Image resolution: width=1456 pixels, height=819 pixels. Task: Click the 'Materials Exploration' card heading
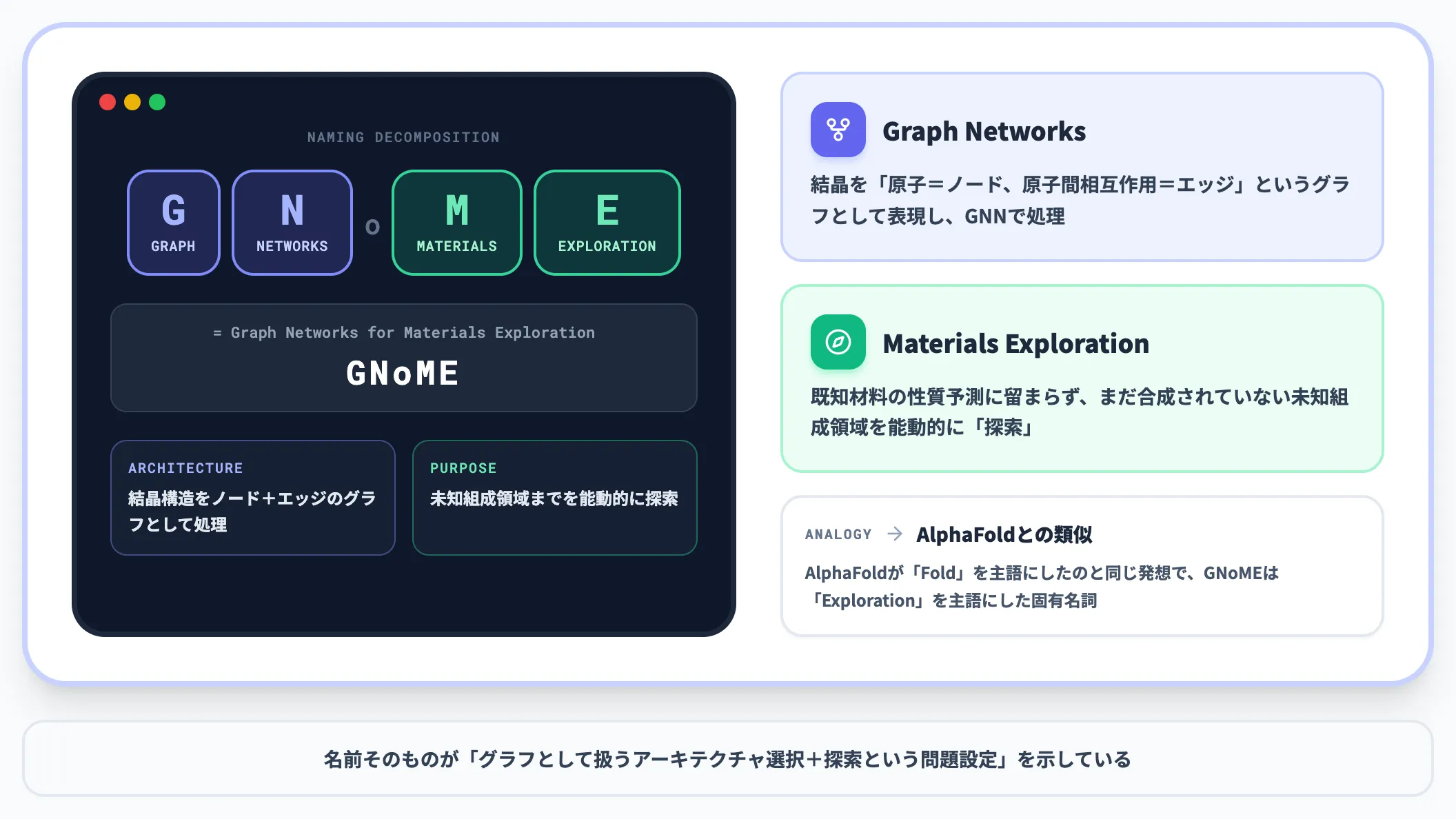tap(1015, 343)
